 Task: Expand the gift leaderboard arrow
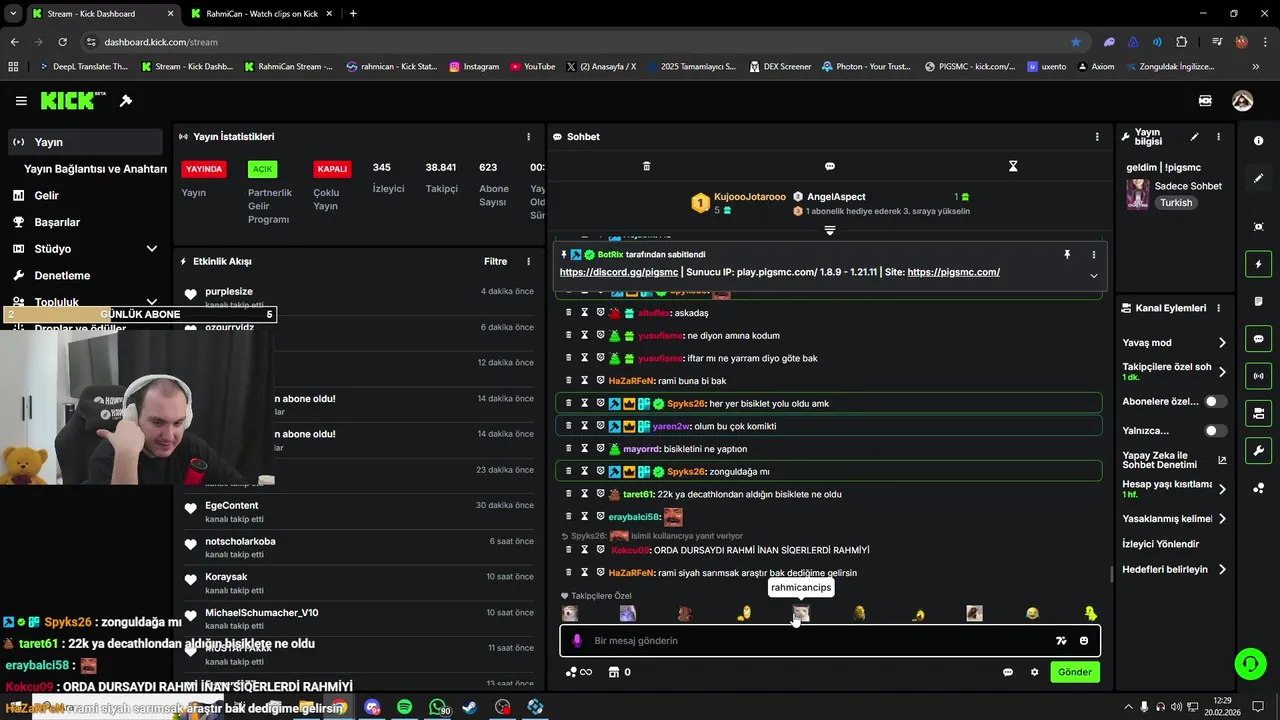[x=829, y=230]
